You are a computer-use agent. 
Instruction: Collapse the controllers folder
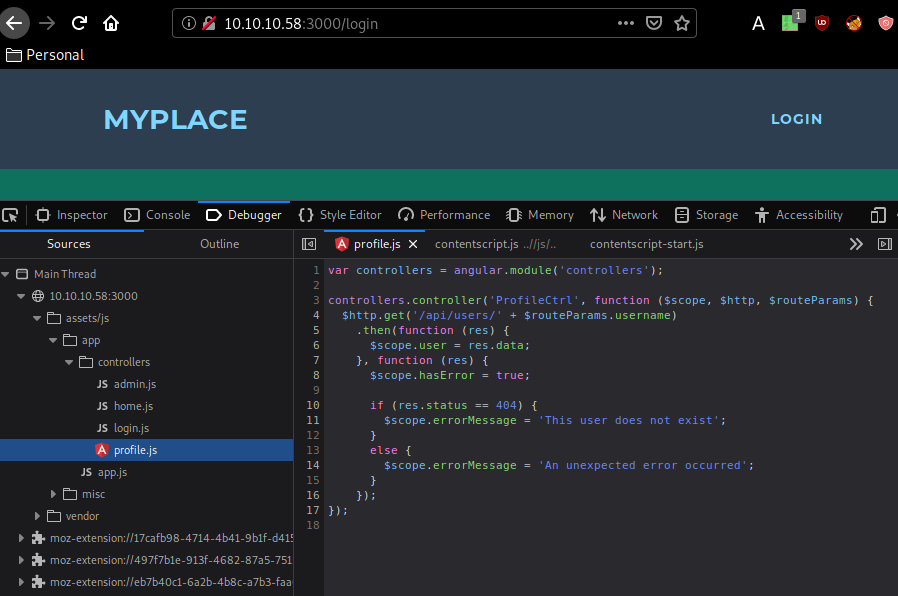click(69, 362)
